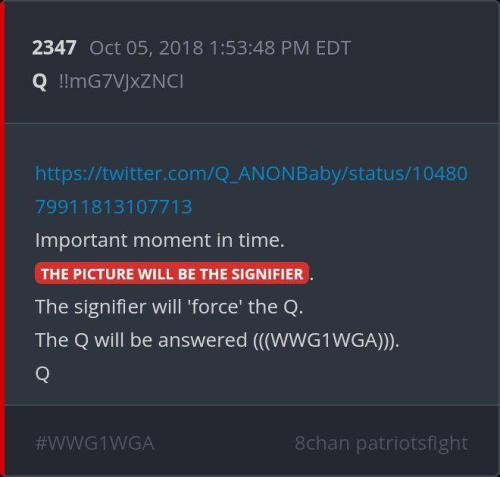Click the "Important moment in time." line
Screen dimensions: 500x477
click(160, 240)
